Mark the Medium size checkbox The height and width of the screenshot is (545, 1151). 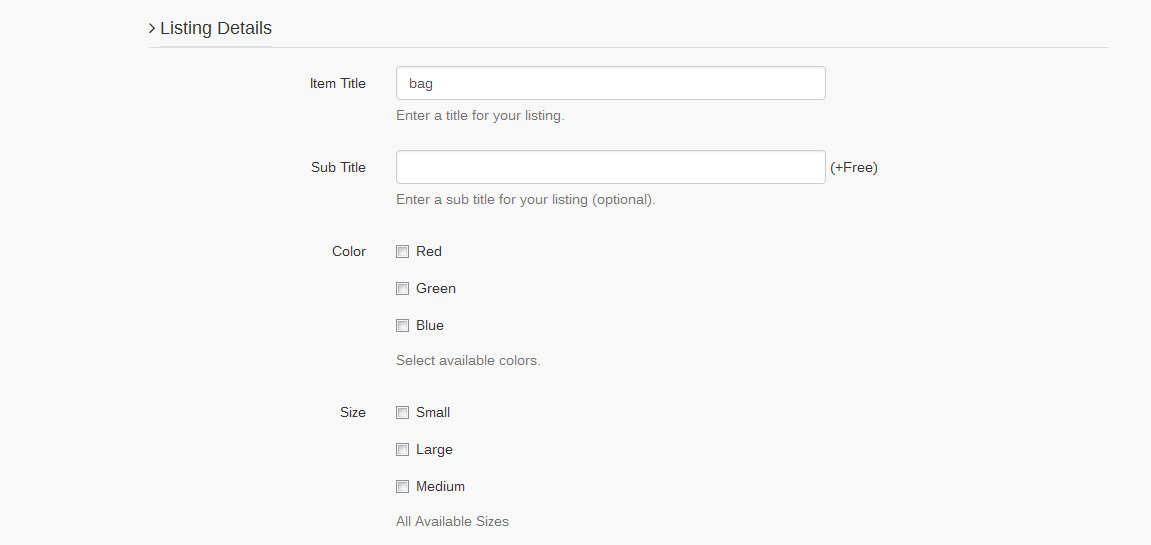pyautogui.click(x=402, y=487)
